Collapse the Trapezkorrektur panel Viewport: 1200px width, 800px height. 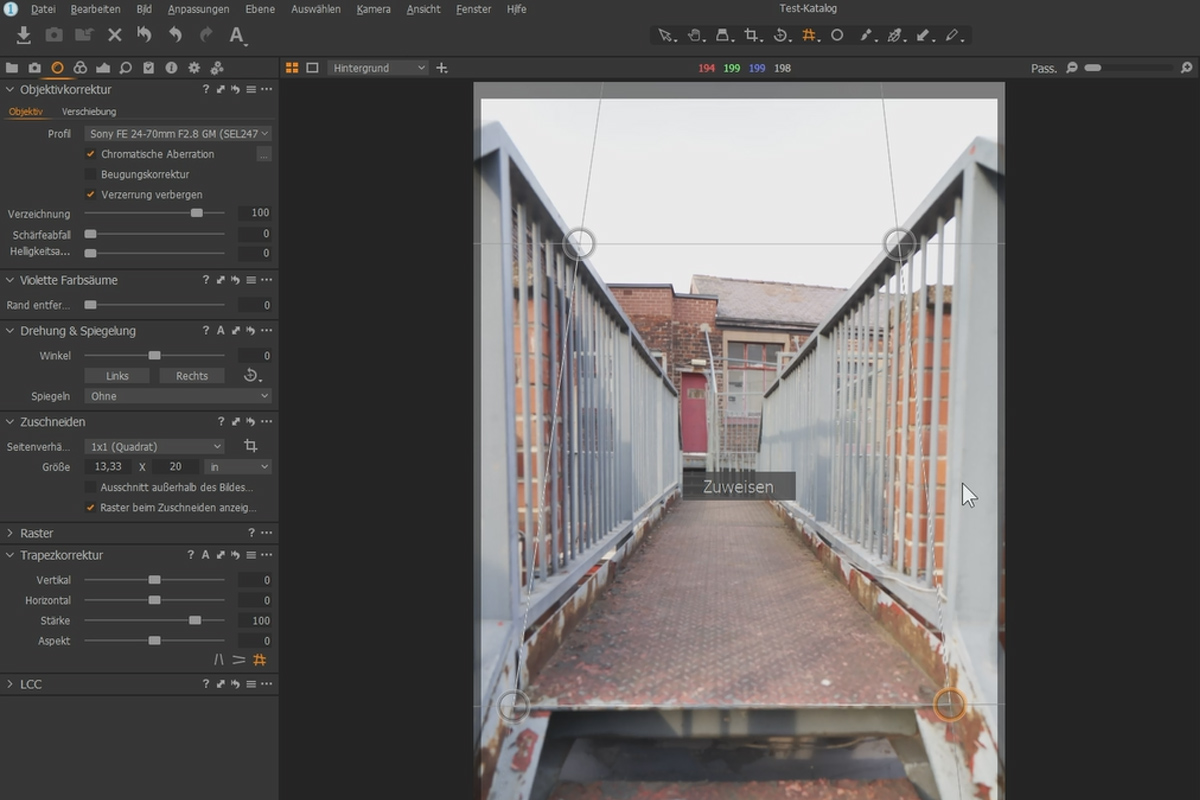tap(10, 555)
